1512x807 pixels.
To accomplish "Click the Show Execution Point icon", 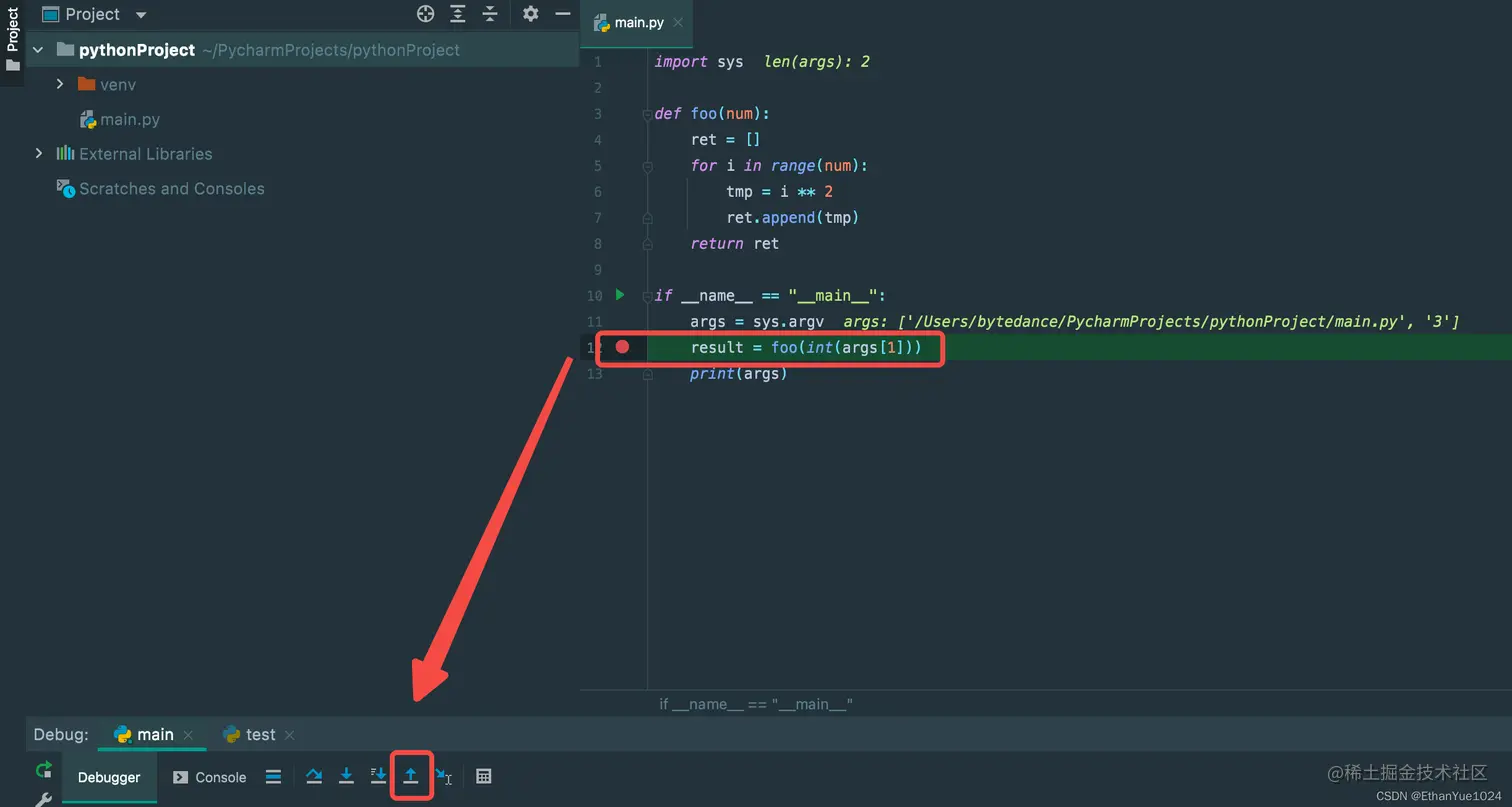I will [273, 777].
